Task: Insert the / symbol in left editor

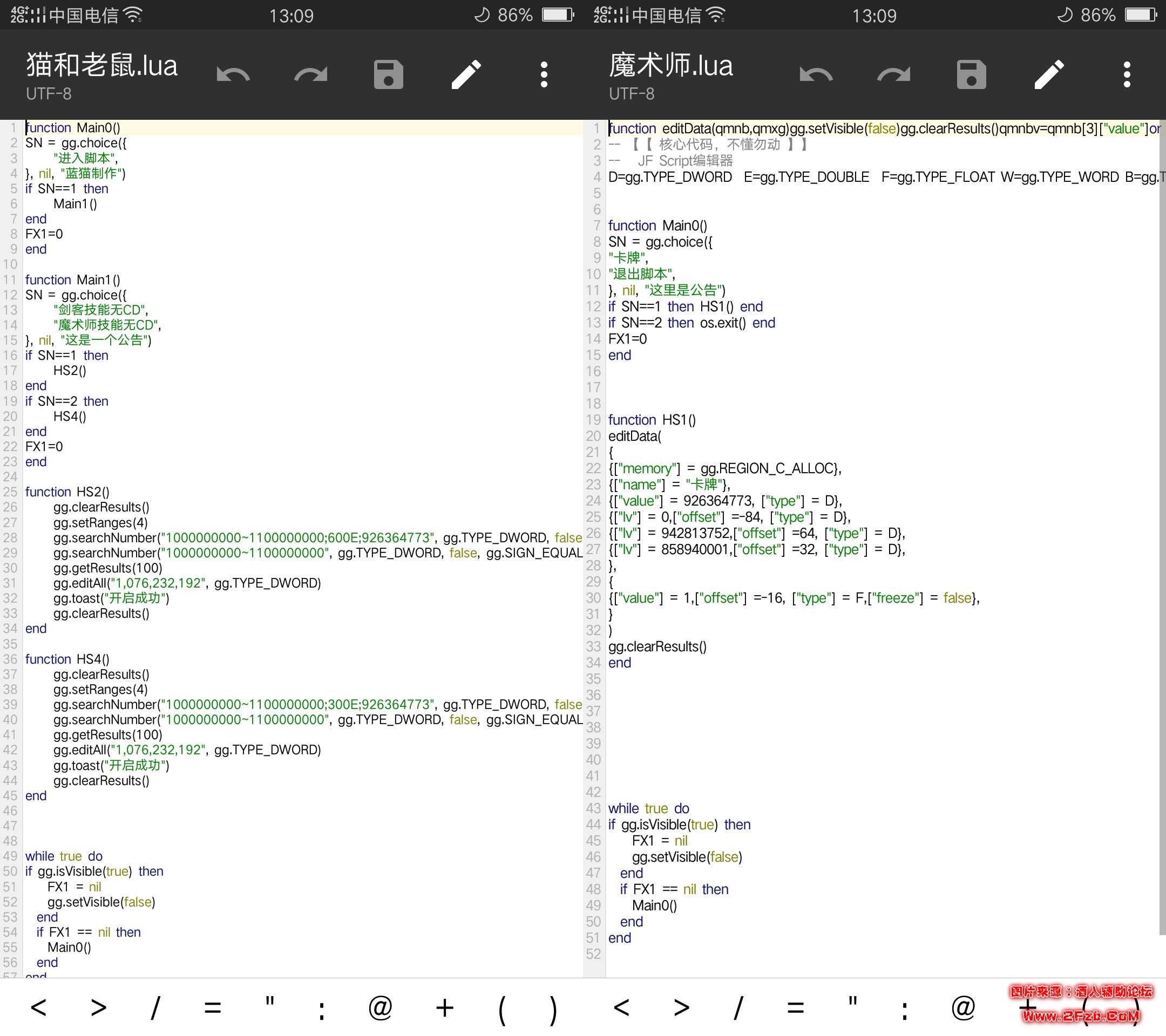Action: 155,1007
